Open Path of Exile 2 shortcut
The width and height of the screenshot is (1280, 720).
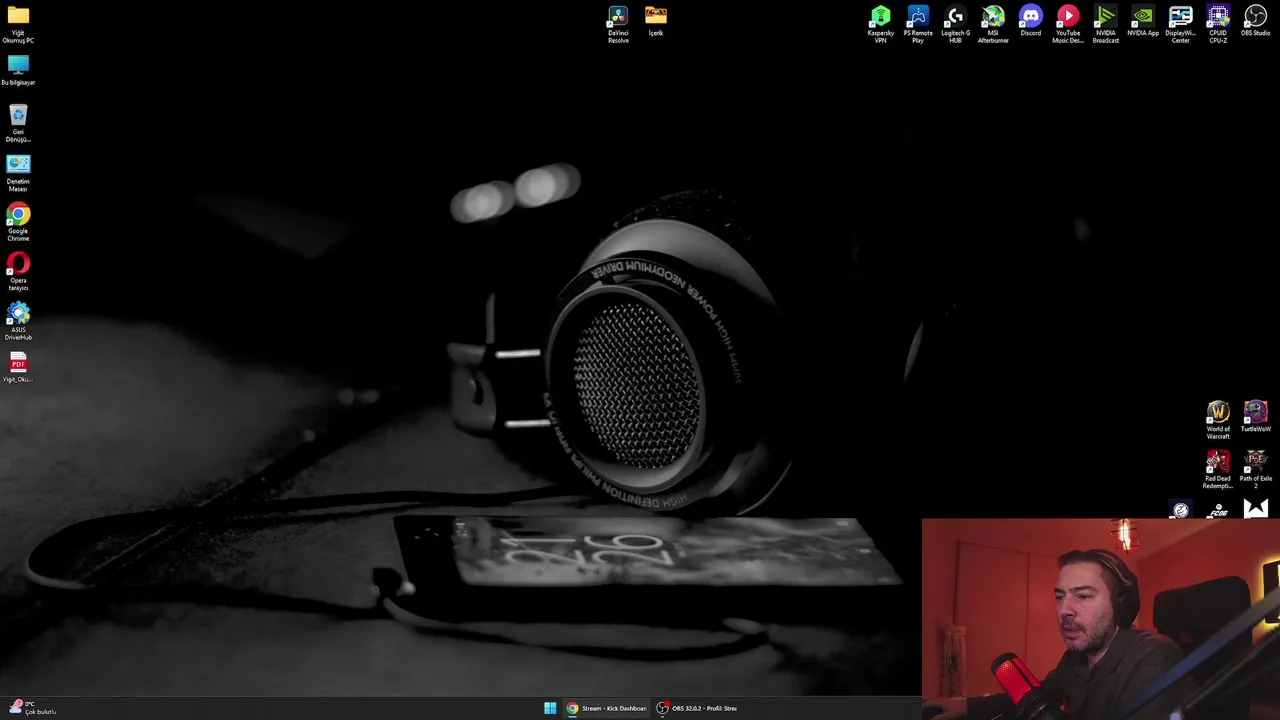(x=1256, y=469)
